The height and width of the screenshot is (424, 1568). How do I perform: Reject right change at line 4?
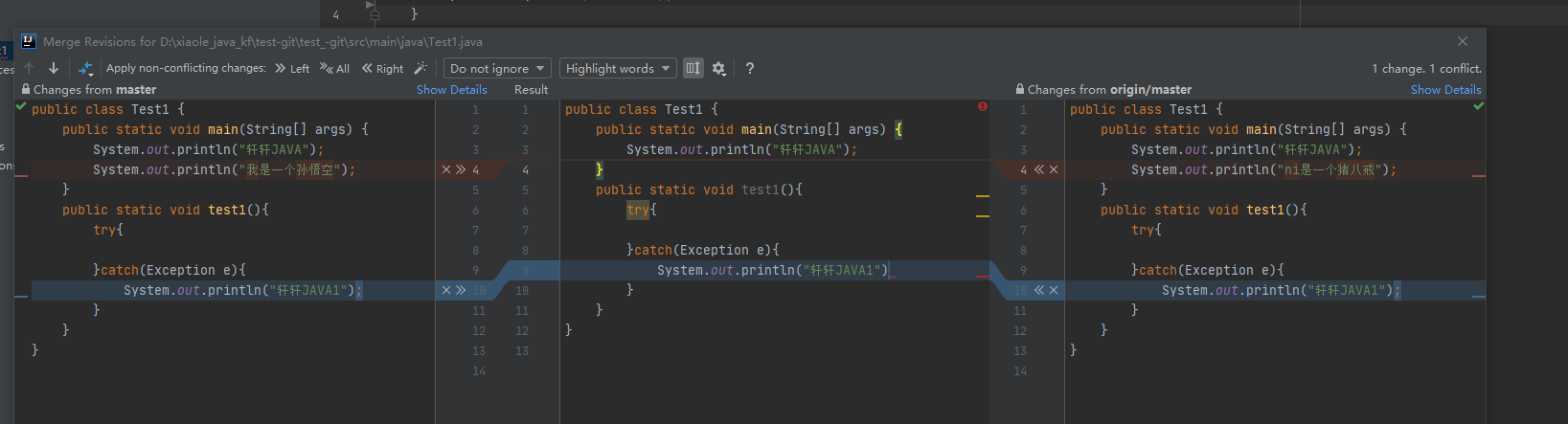[x=1054, y=169]
